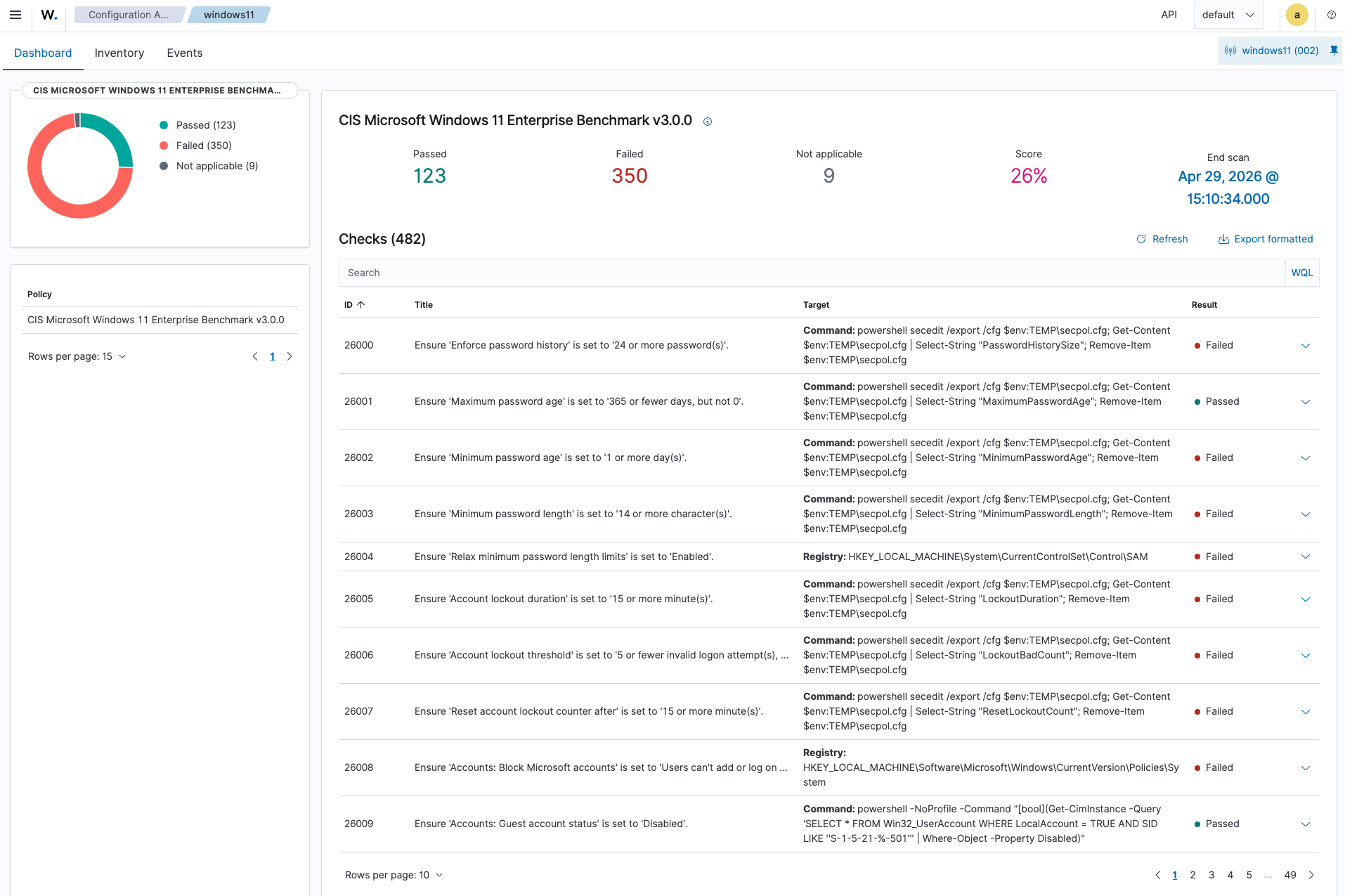Open the help icon in top bar
Image resolution: width=1345 pixels, height=896 pixels.
coord(1332,15)
